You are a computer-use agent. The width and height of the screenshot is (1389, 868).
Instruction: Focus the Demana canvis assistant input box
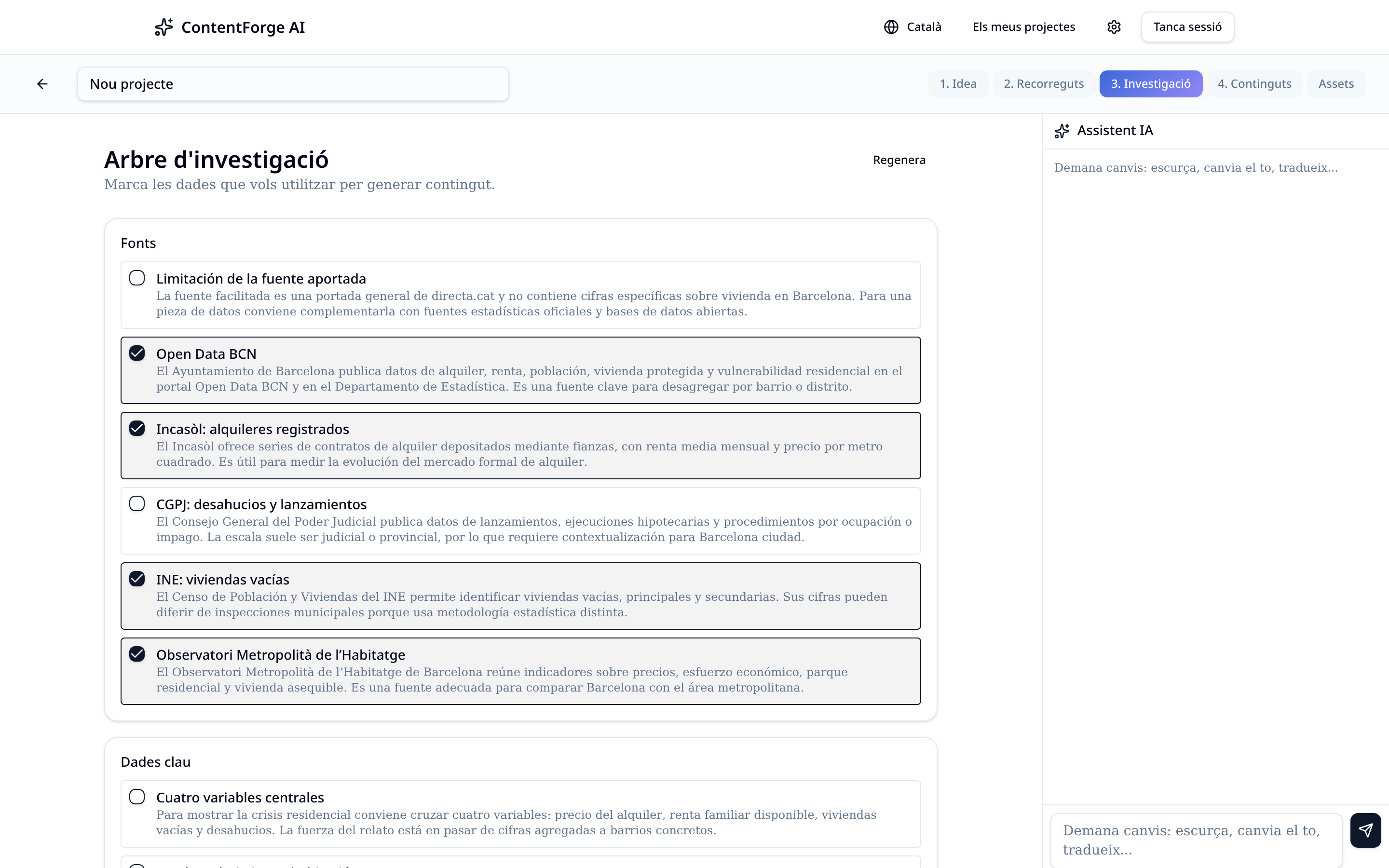tap(1197, 840)
